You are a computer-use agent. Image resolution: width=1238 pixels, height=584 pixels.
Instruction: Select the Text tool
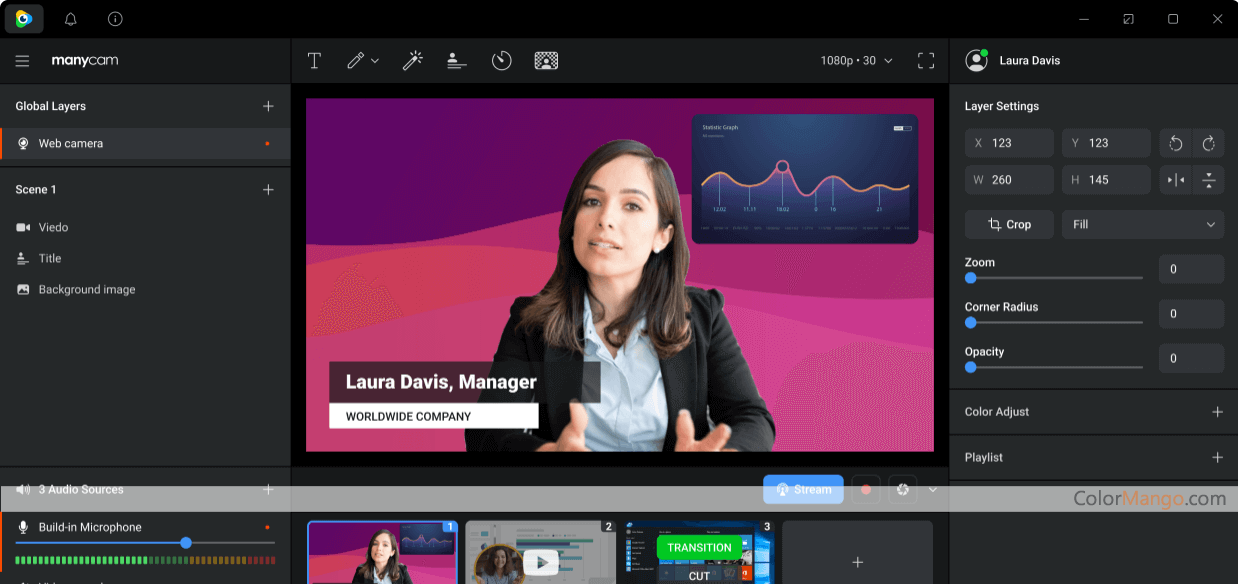click(x=314, y=61)
